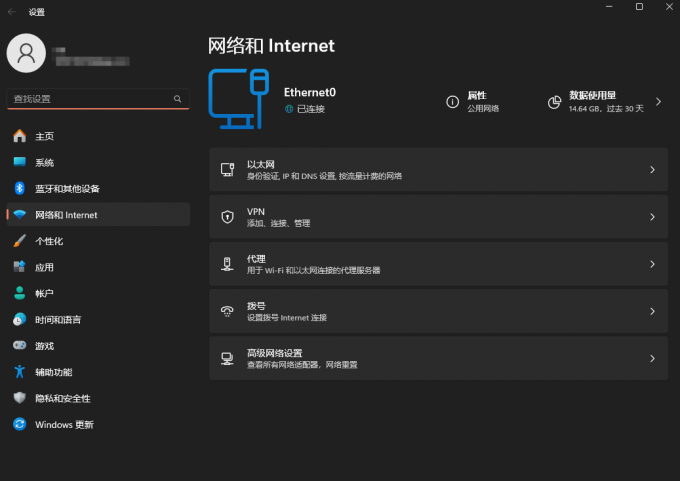Click the 代理 proxy server icon
The width and height of the screenshot is (680, 481).
227,264
